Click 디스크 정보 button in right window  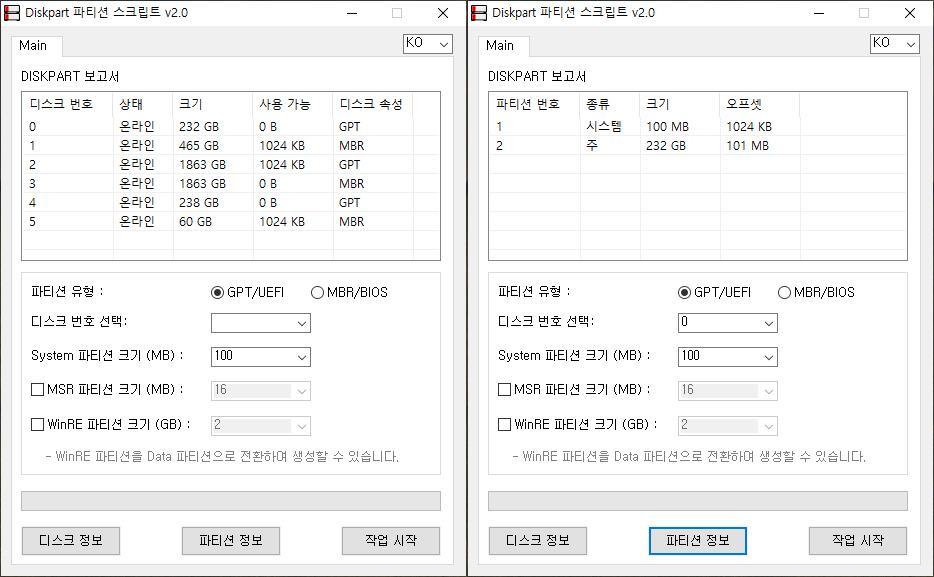pos(538,541)
